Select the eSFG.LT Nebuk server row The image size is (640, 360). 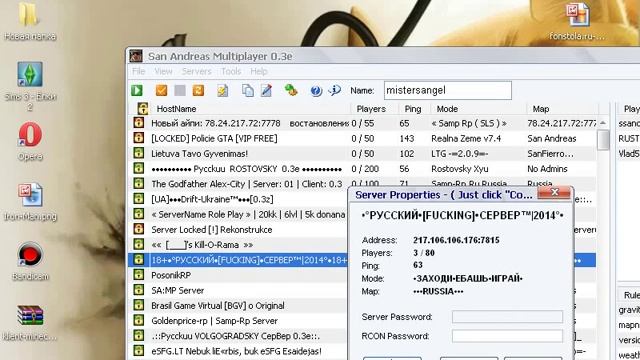pos(238,351)
